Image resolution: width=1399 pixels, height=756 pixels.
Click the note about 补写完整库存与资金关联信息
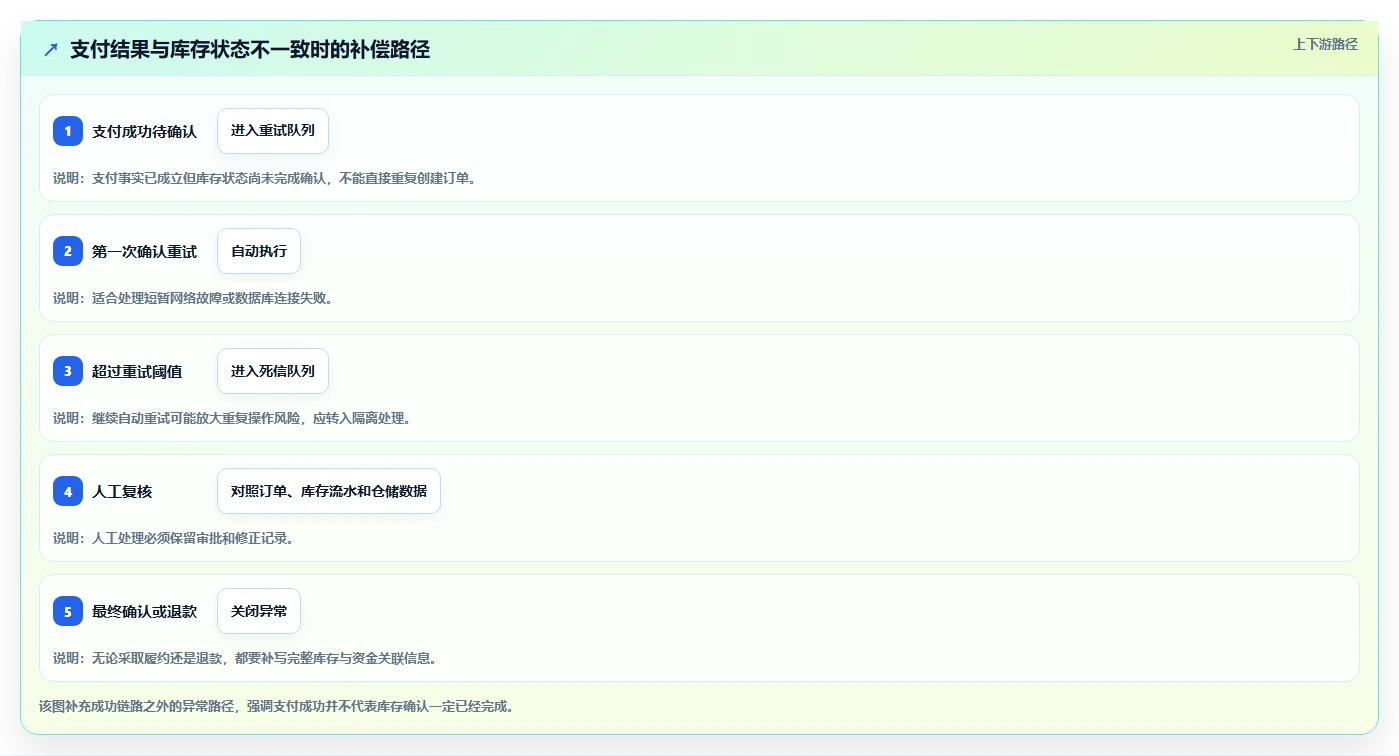pyautogui.click(x=245, y=658)
